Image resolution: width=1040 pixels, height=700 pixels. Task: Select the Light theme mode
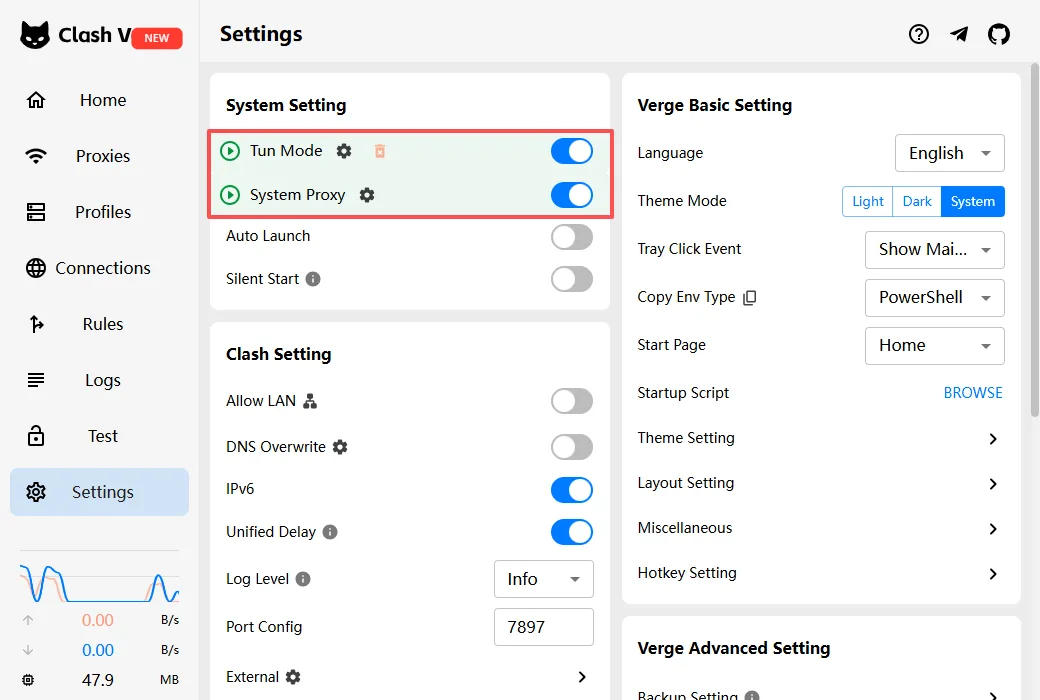[x=868, y=201]
